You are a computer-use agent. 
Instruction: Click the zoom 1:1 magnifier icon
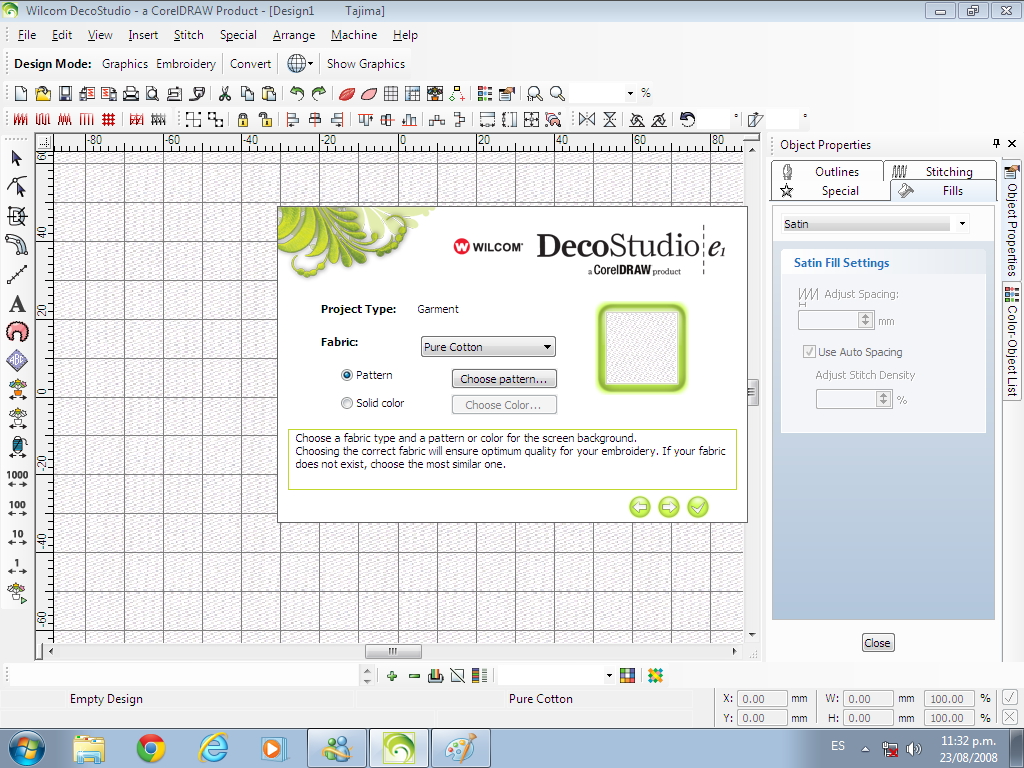coord(535,93)
